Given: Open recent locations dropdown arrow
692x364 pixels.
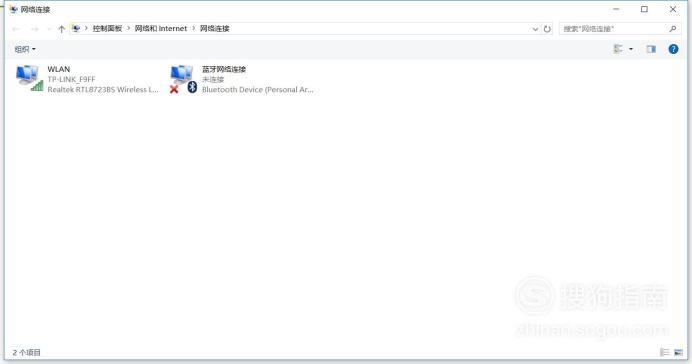Looking at the screenshot, I should pos(49,30).
